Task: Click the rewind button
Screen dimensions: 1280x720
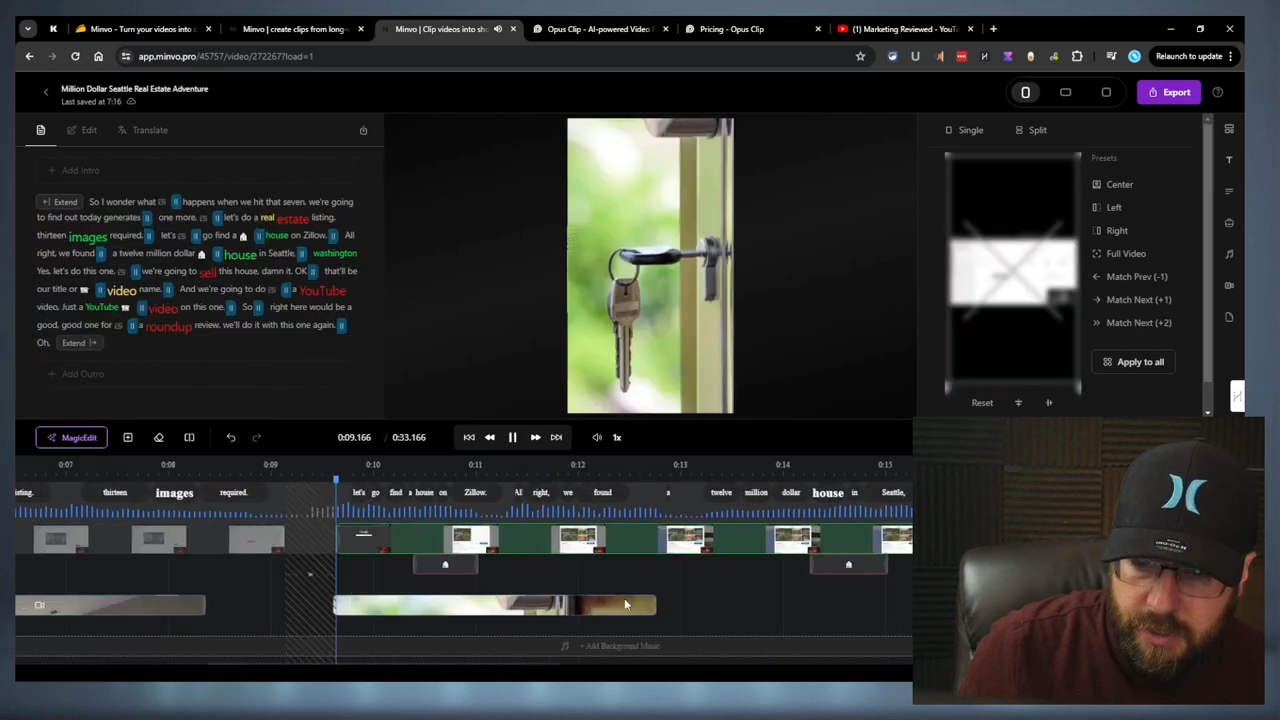Action: click(x=490, y=437)
